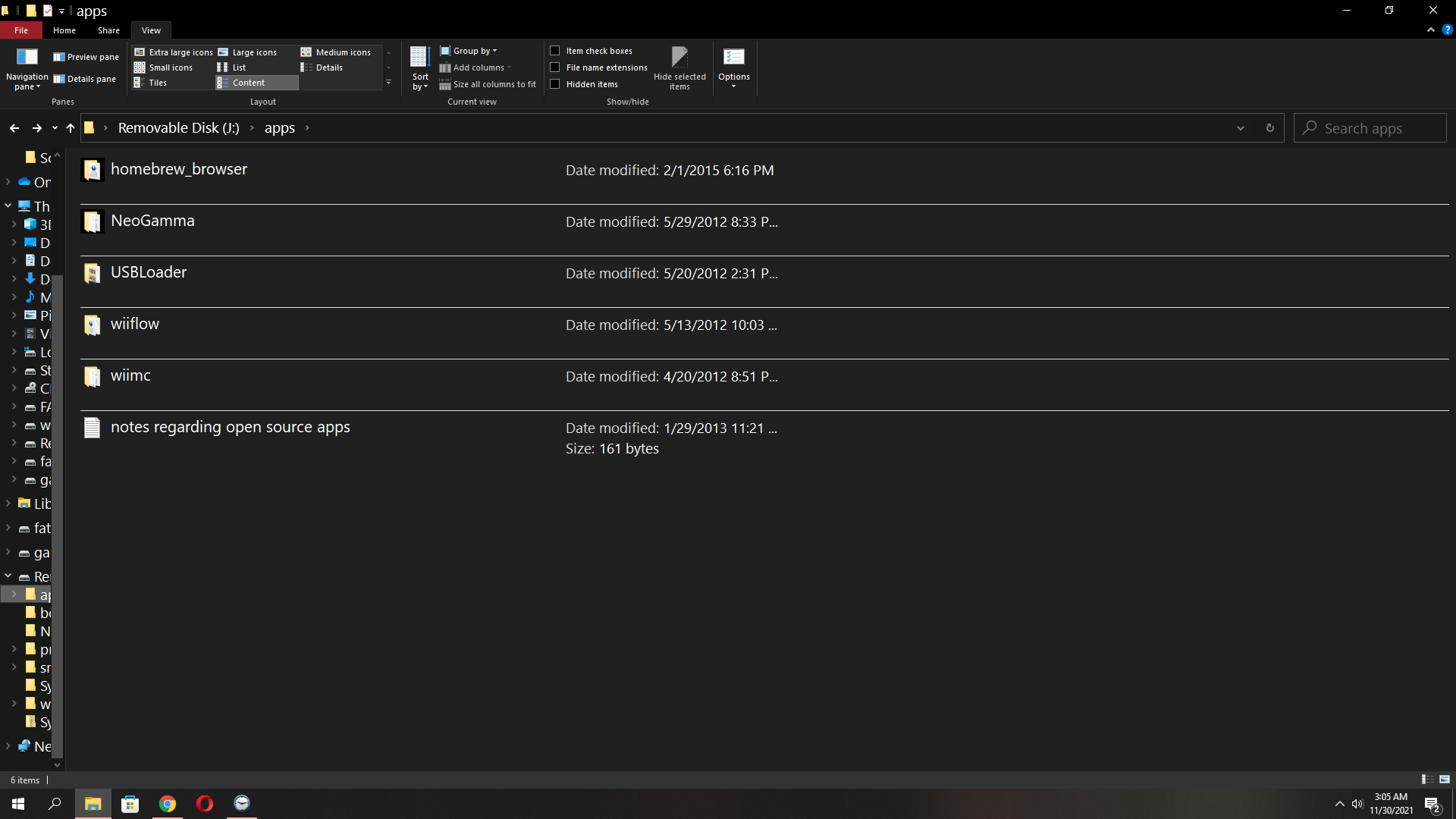Expand the layout gallery more arrow
Screen dimensions: 1456x819
[388, 83]
